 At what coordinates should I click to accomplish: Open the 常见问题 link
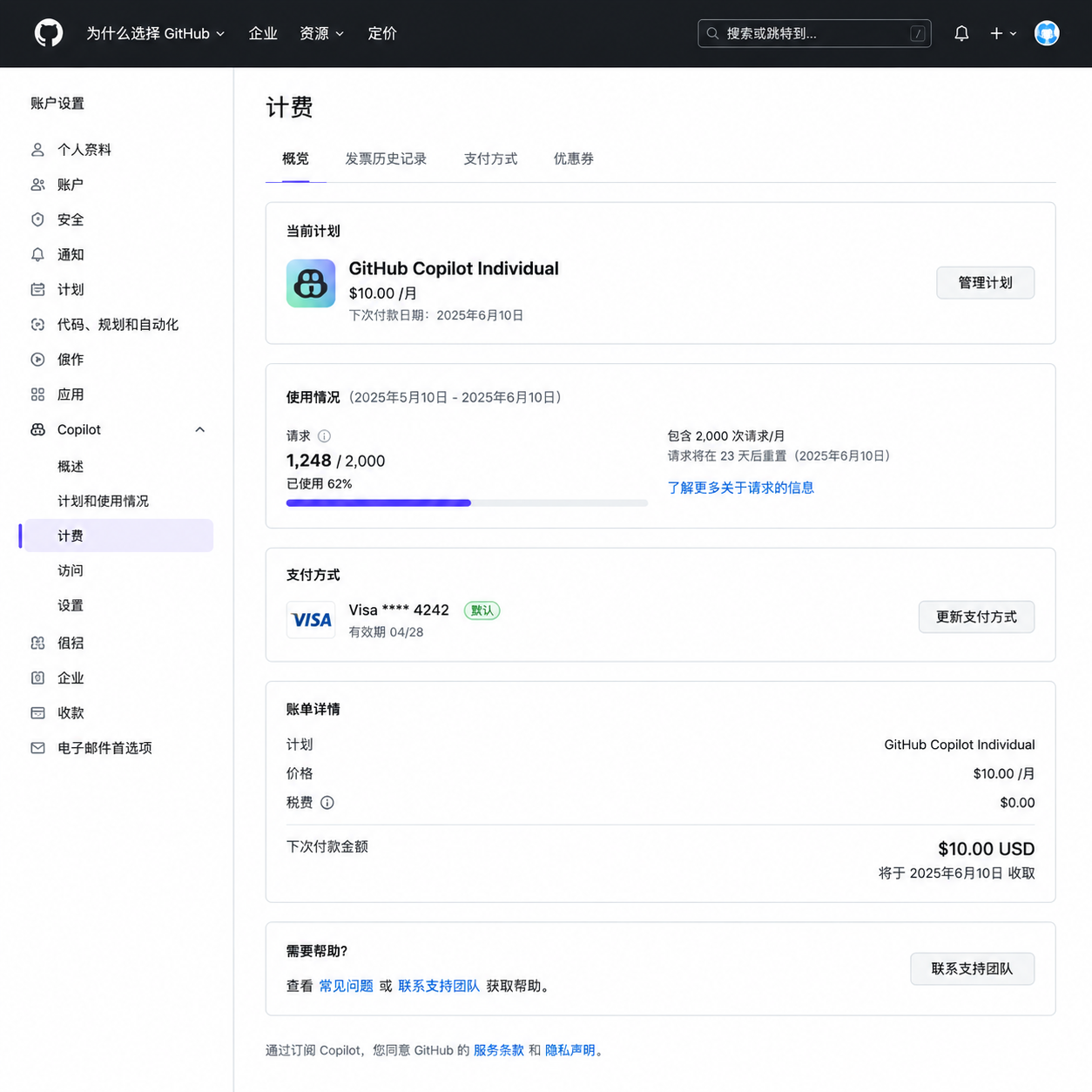click(346, 986)
